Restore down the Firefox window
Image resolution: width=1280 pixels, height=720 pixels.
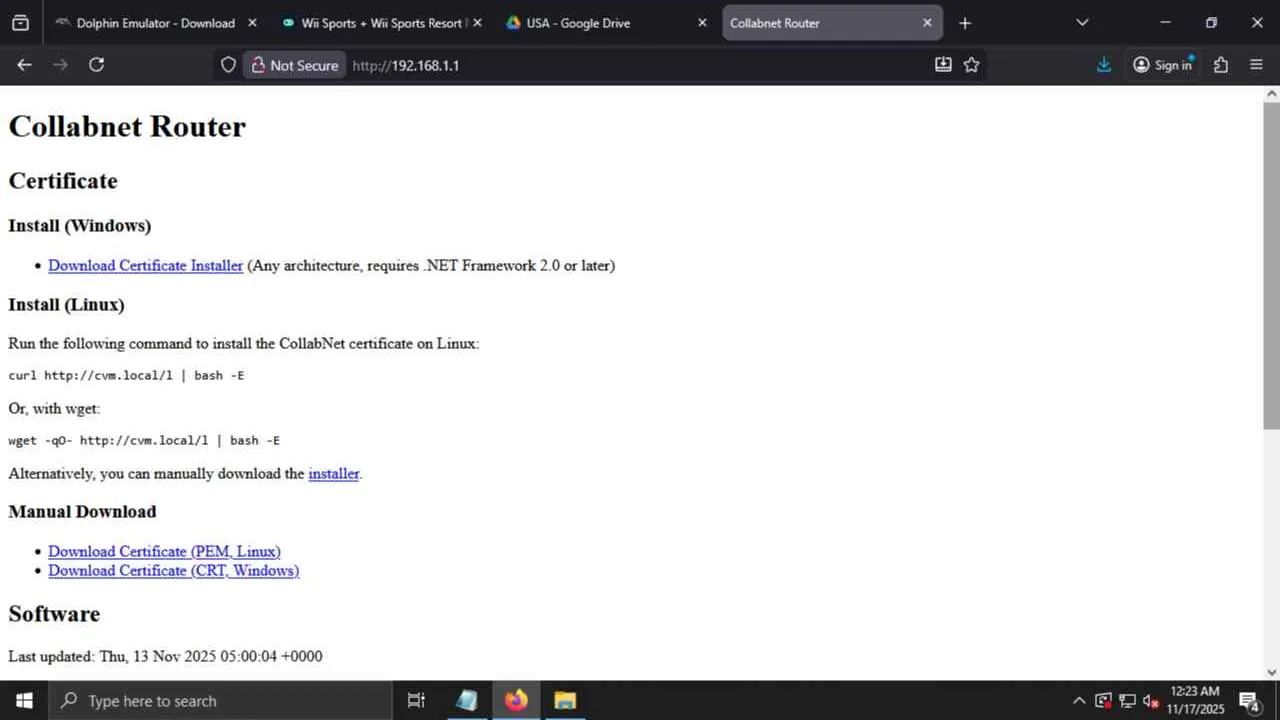(1211, 23)
